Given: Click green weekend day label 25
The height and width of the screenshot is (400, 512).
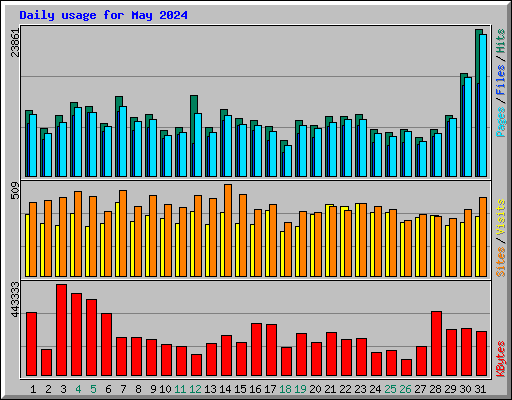Looking at the screenshot, I should click(390, 389).
